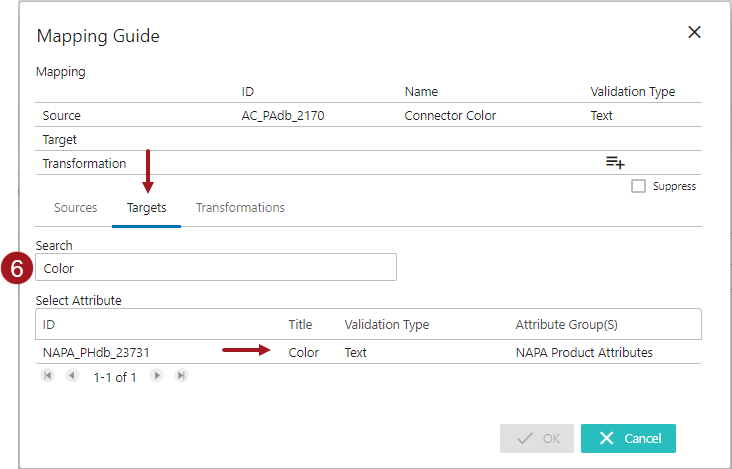Switch to the Sources tab

pos(76,208)
